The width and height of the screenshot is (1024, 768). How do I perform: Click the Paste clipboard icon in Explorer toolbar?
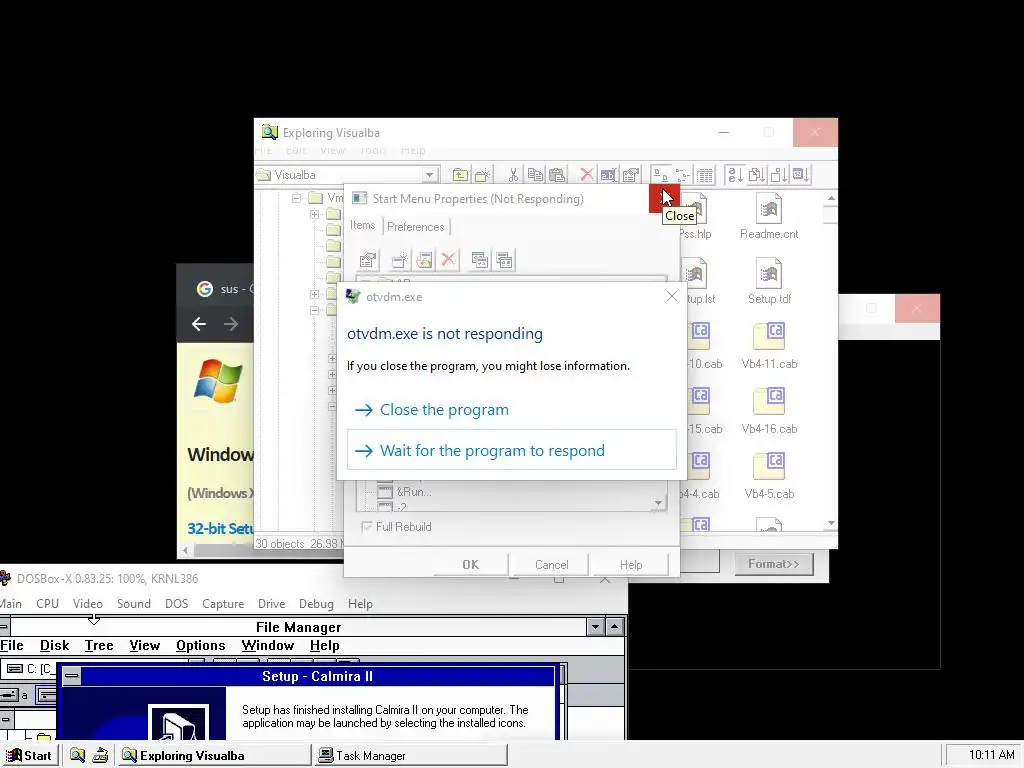click(557, 175)
